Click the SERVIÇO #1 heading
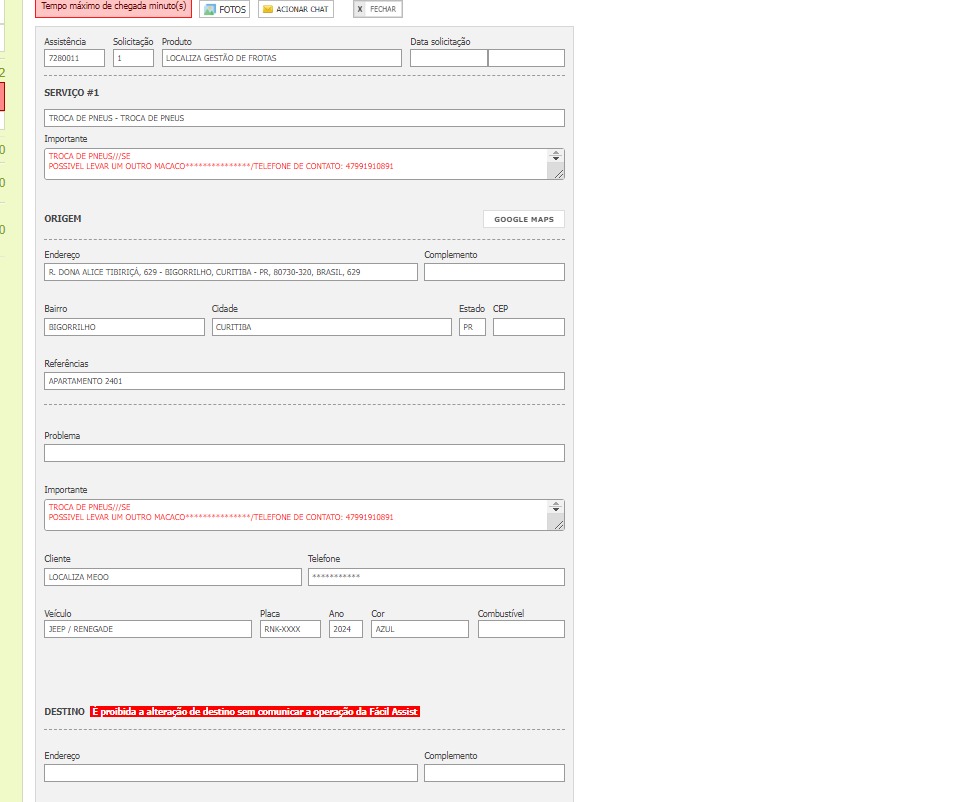The height and width of the screenshot is (802, 980). pyautogui.click(x=72, y=93)
